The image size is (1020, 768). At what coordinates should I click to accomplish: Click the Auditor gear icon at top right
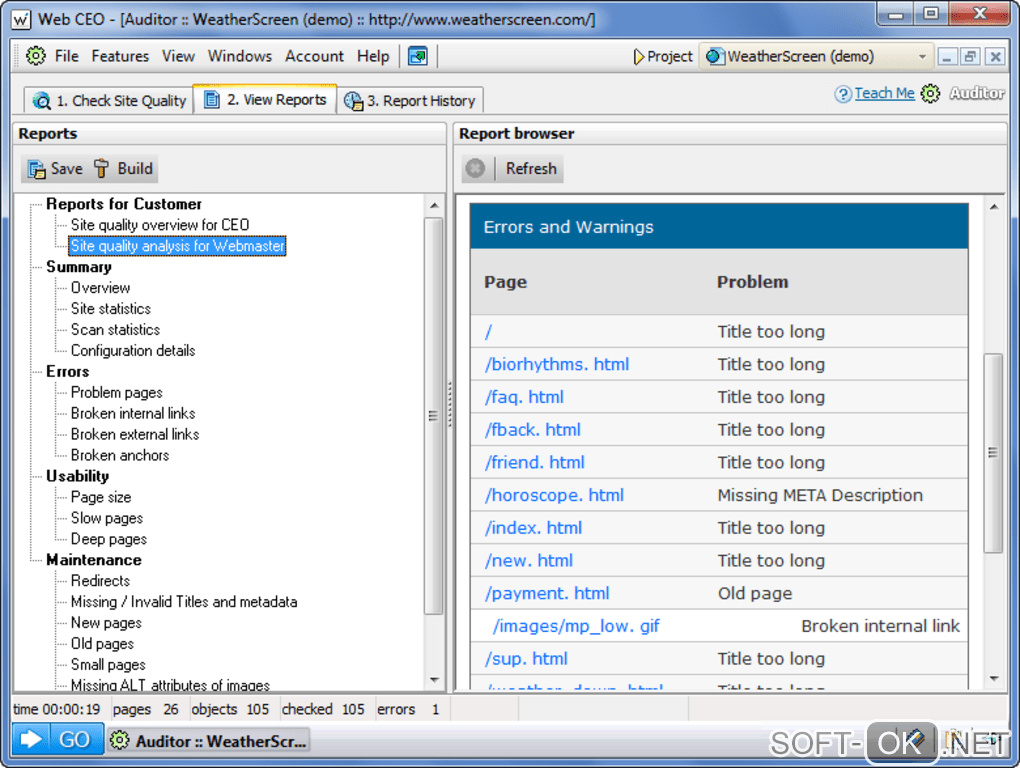point(931,94)
